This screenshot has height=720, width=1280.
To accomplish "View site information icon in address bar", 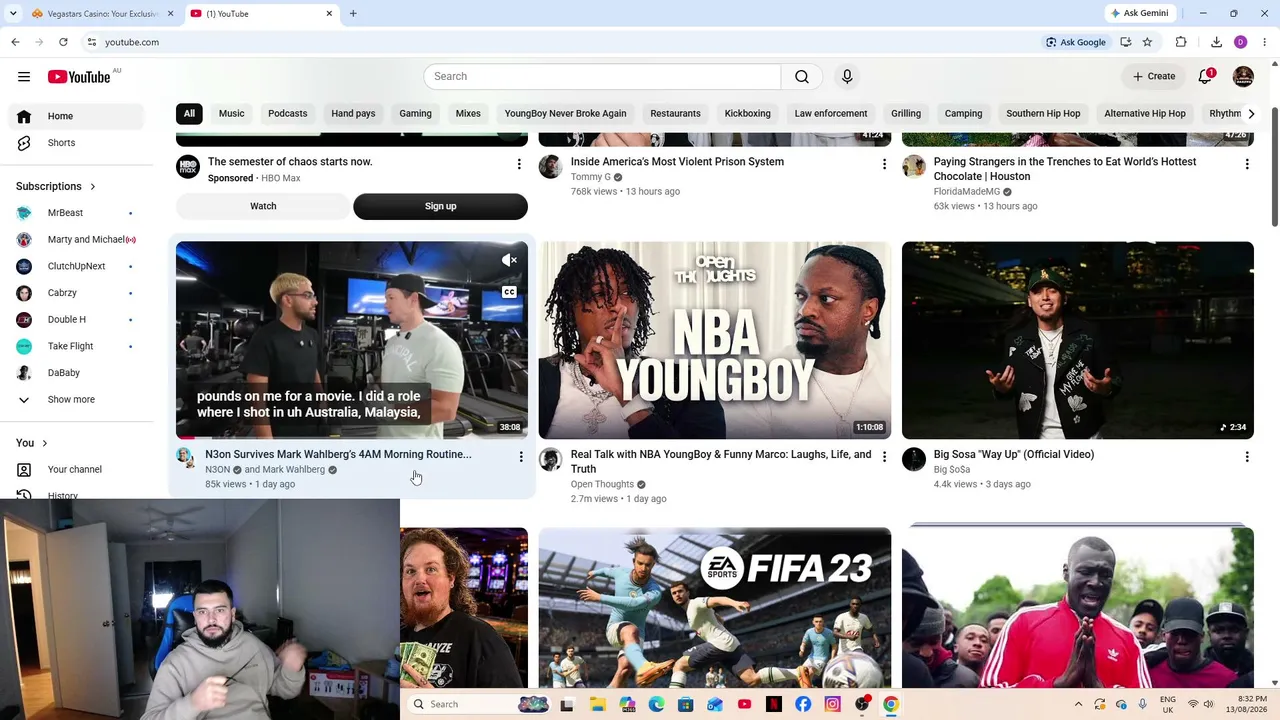I will [91, 42].
